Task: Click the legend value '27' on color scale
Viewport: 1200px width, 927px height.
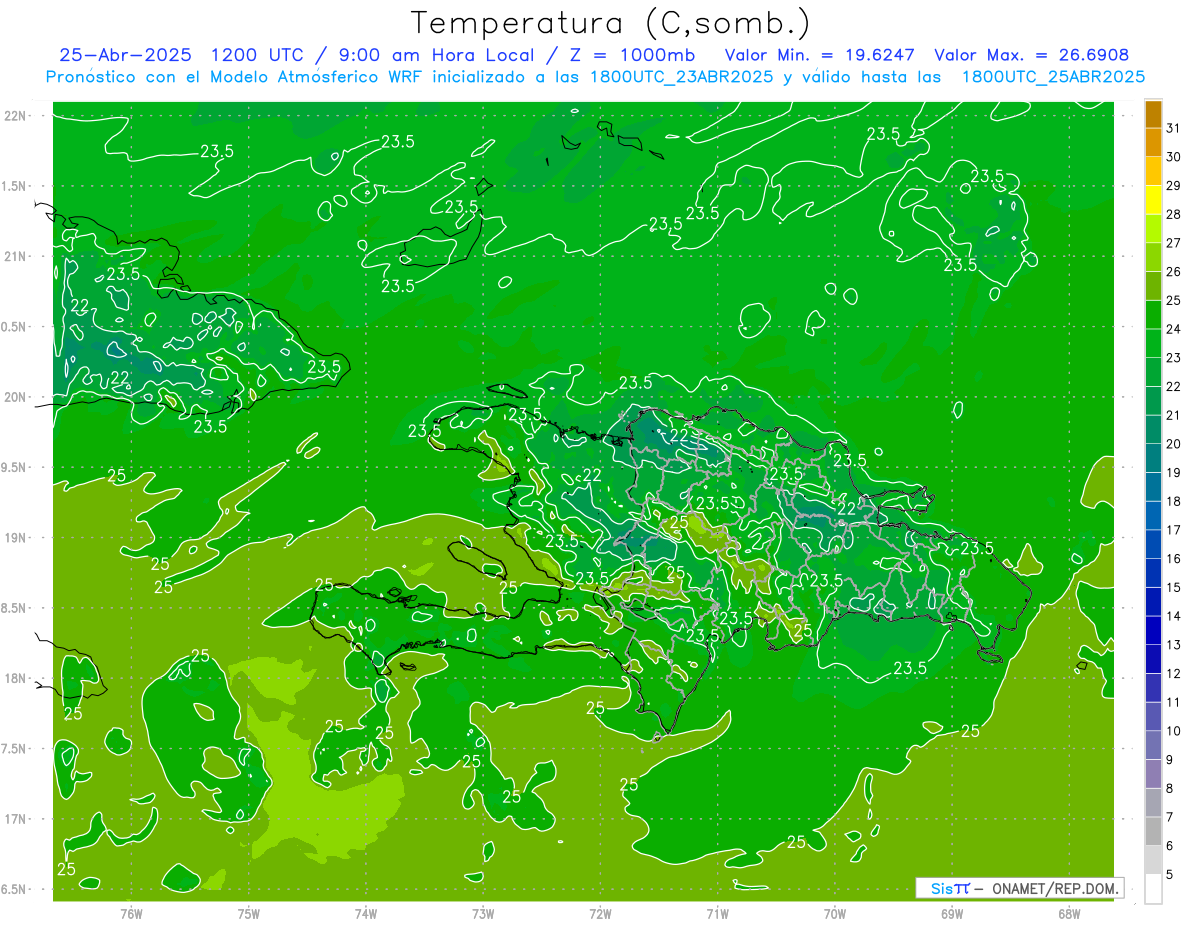Action: (x=1174, y=243)
